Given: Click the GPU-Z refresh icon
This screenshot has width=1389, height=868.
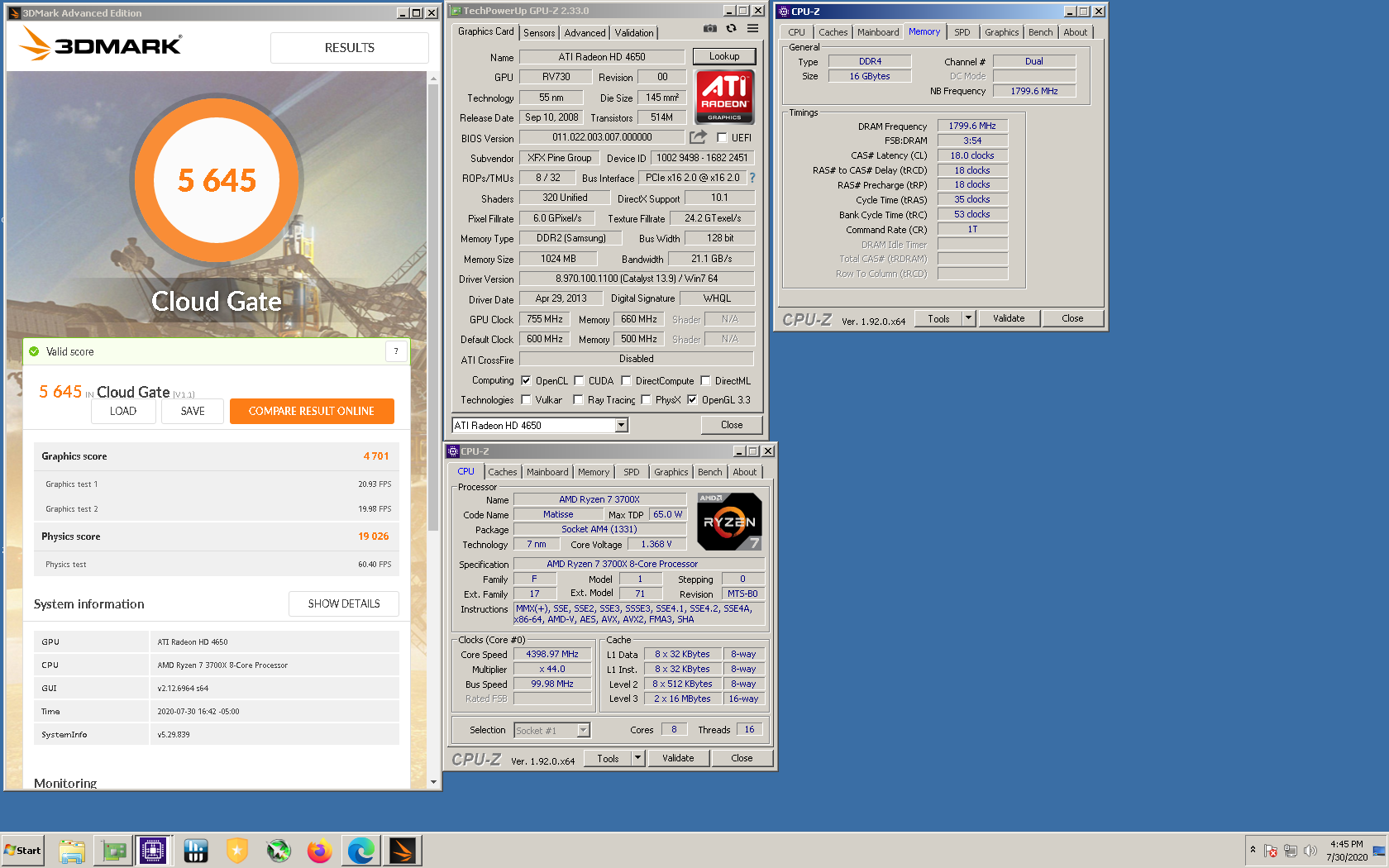Looking at the screenshot, I should coord(731,28).
